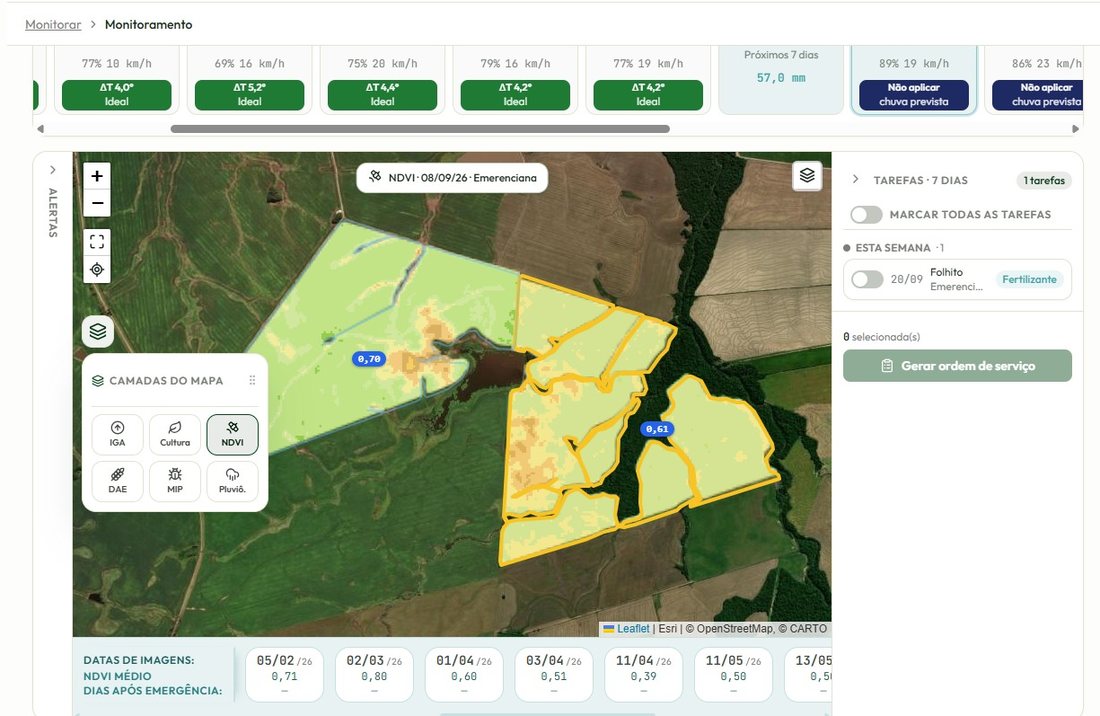Image resolution: width=1100 pixels, height=716 pixels.
Task: Click the NDVI 08/09/26 Emerenciana label
Action: pyautogui.click(x=452, y=177)
